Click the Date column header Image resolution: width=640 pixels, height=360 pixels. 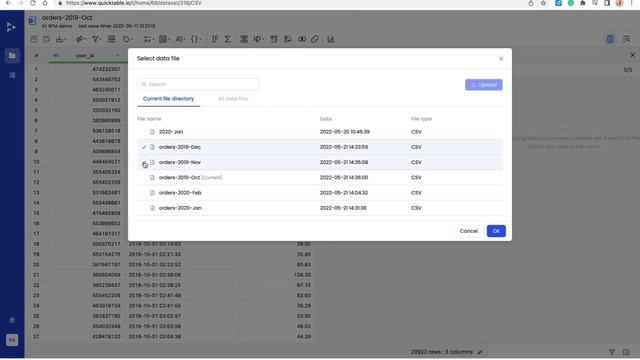tap(326, 119)
